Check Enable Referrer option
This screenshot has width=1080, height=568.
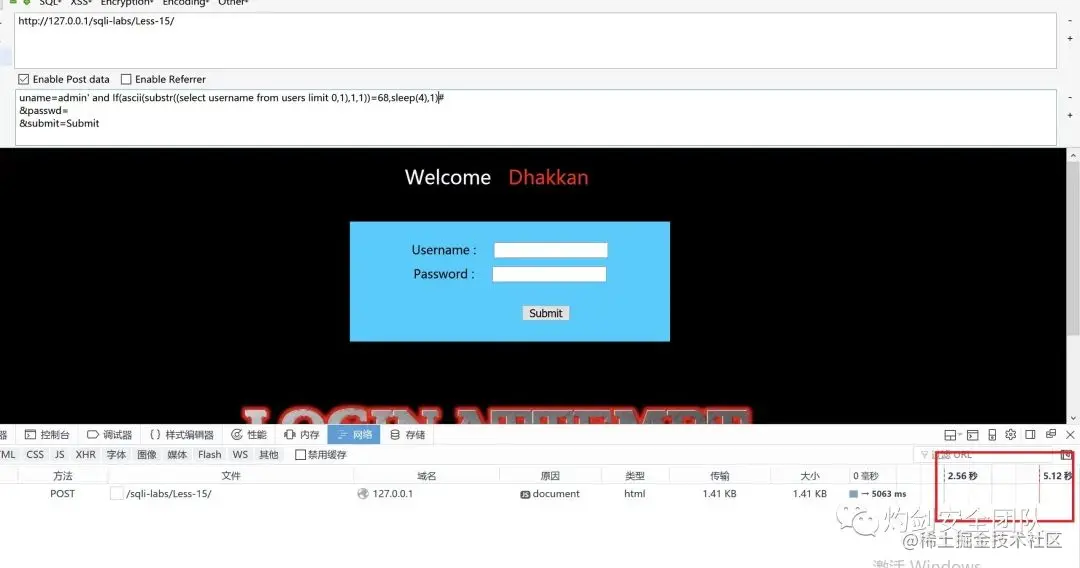(126, 79)
